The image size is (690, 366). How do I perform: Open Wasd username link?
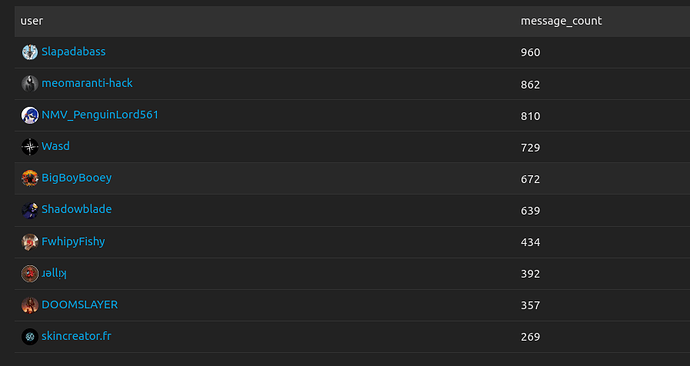pyautogui.click(x=55, y=146)
